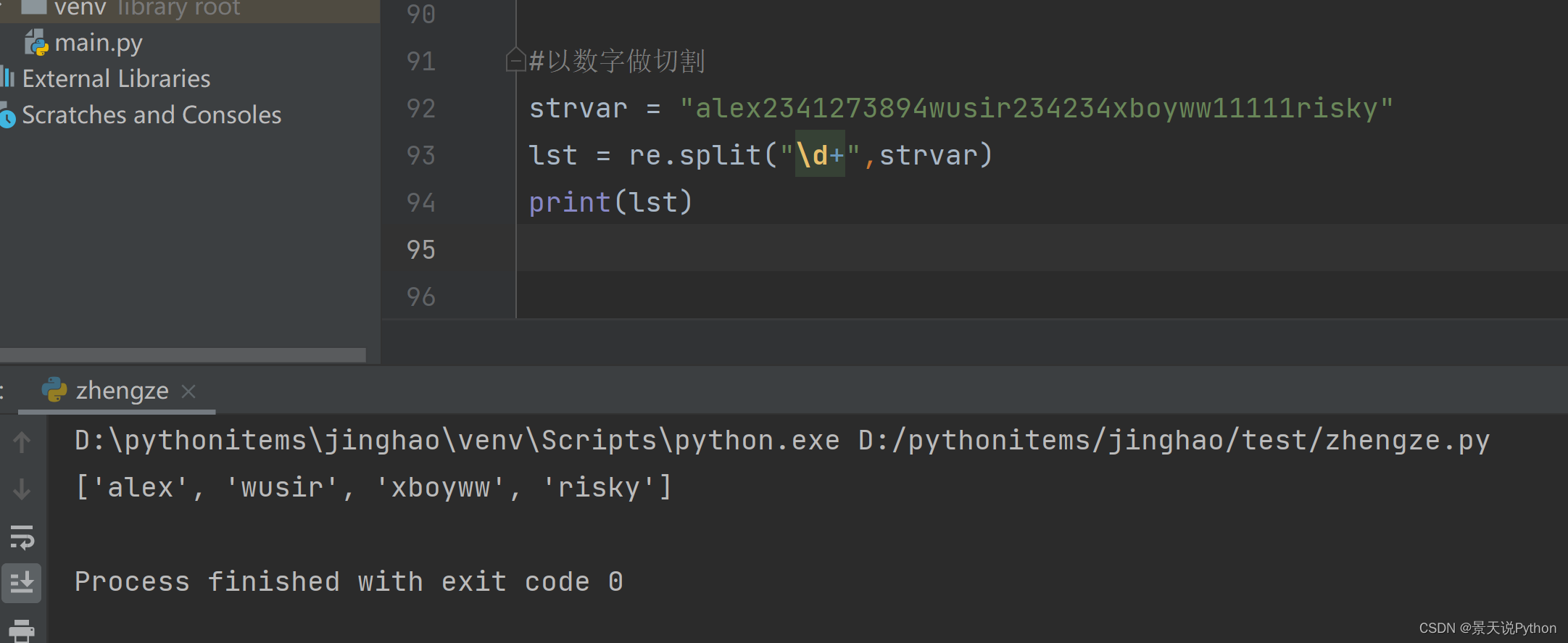
Task: Click the down arrow in run console
Action: 22,489
